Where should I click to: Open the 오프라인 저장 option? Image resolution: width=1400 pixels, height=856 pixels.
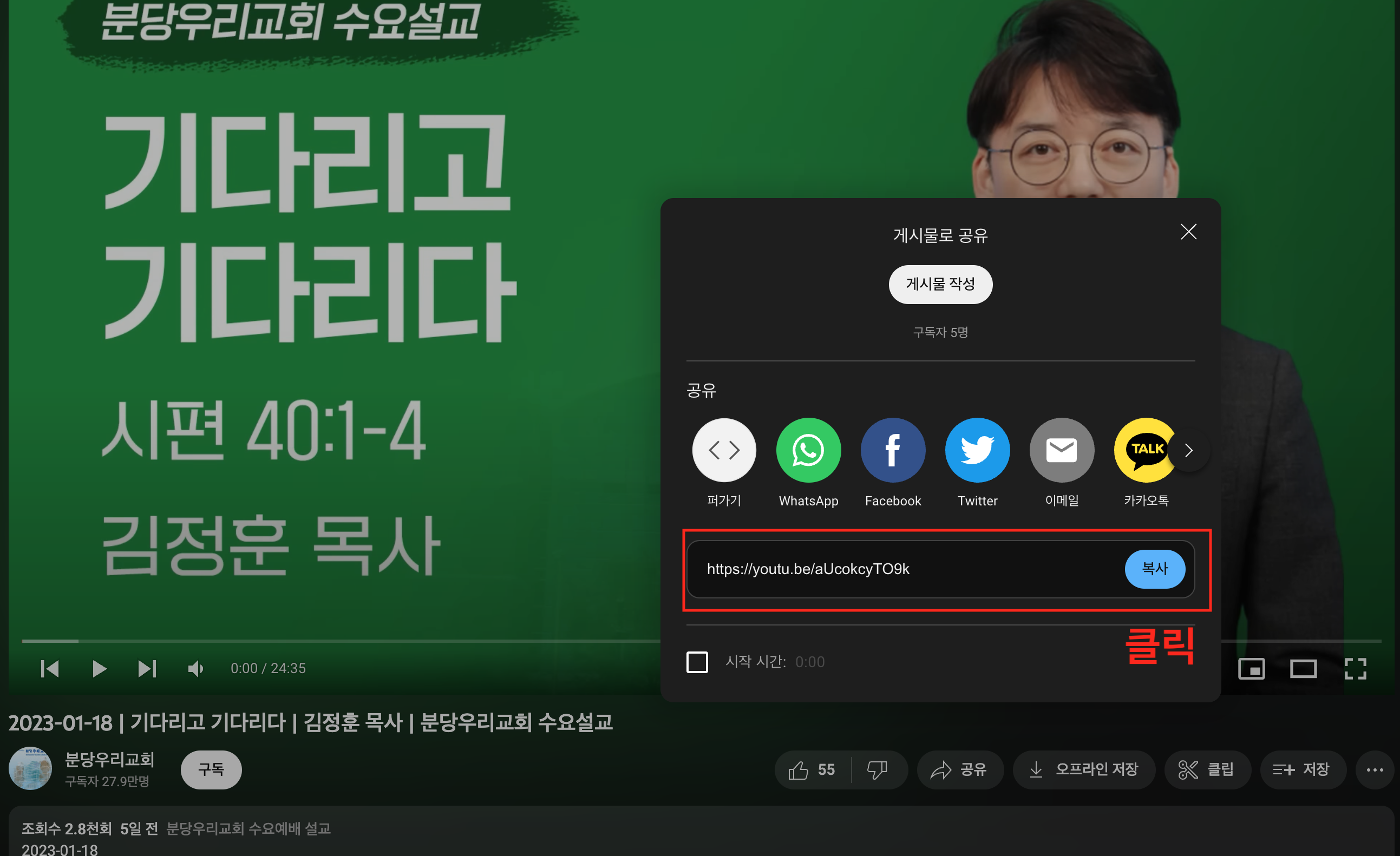point(1084,769)
